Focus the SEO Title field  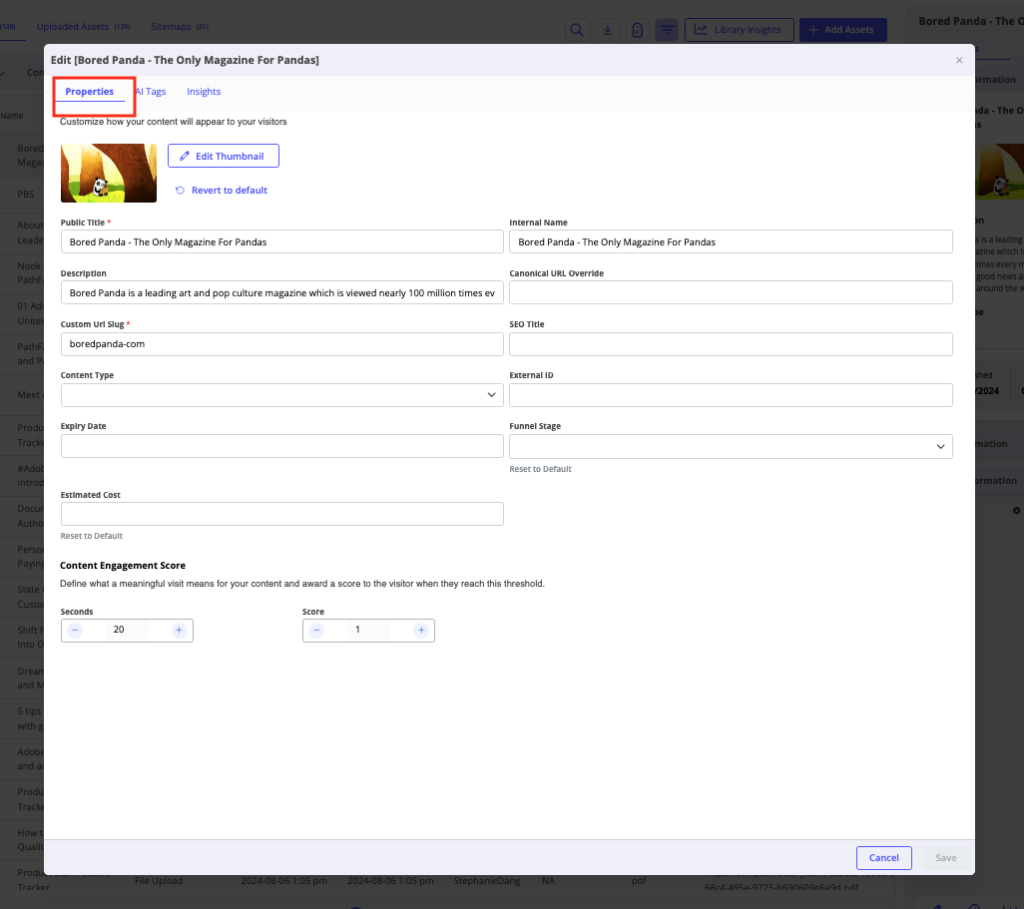coord(731,344)
